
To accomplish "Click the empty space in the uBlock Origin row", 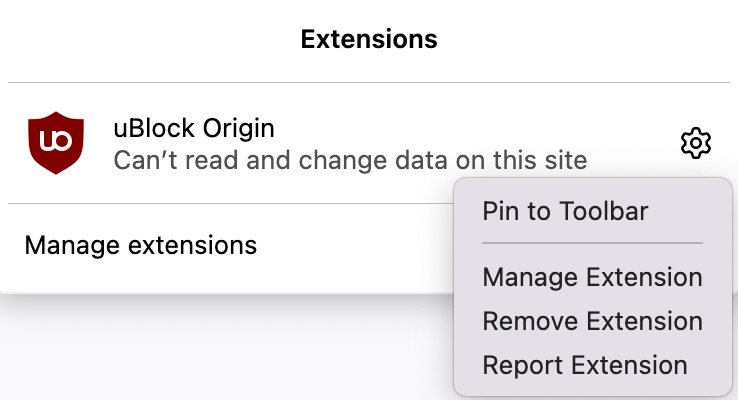I will pyautogui.click(x=630, y=130).
